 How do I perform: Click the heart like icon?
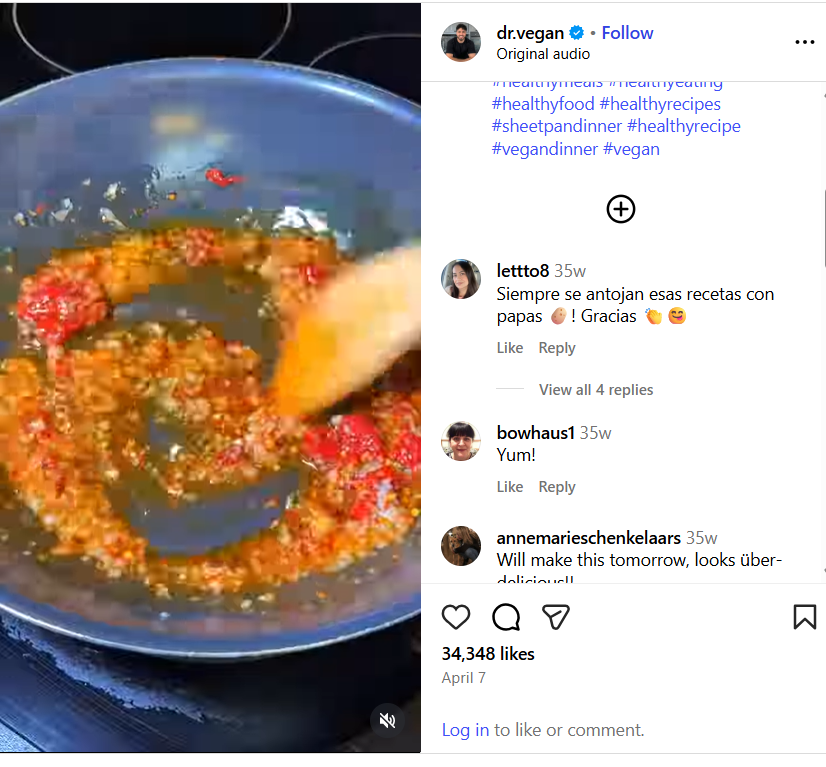[x=456, y=617]
